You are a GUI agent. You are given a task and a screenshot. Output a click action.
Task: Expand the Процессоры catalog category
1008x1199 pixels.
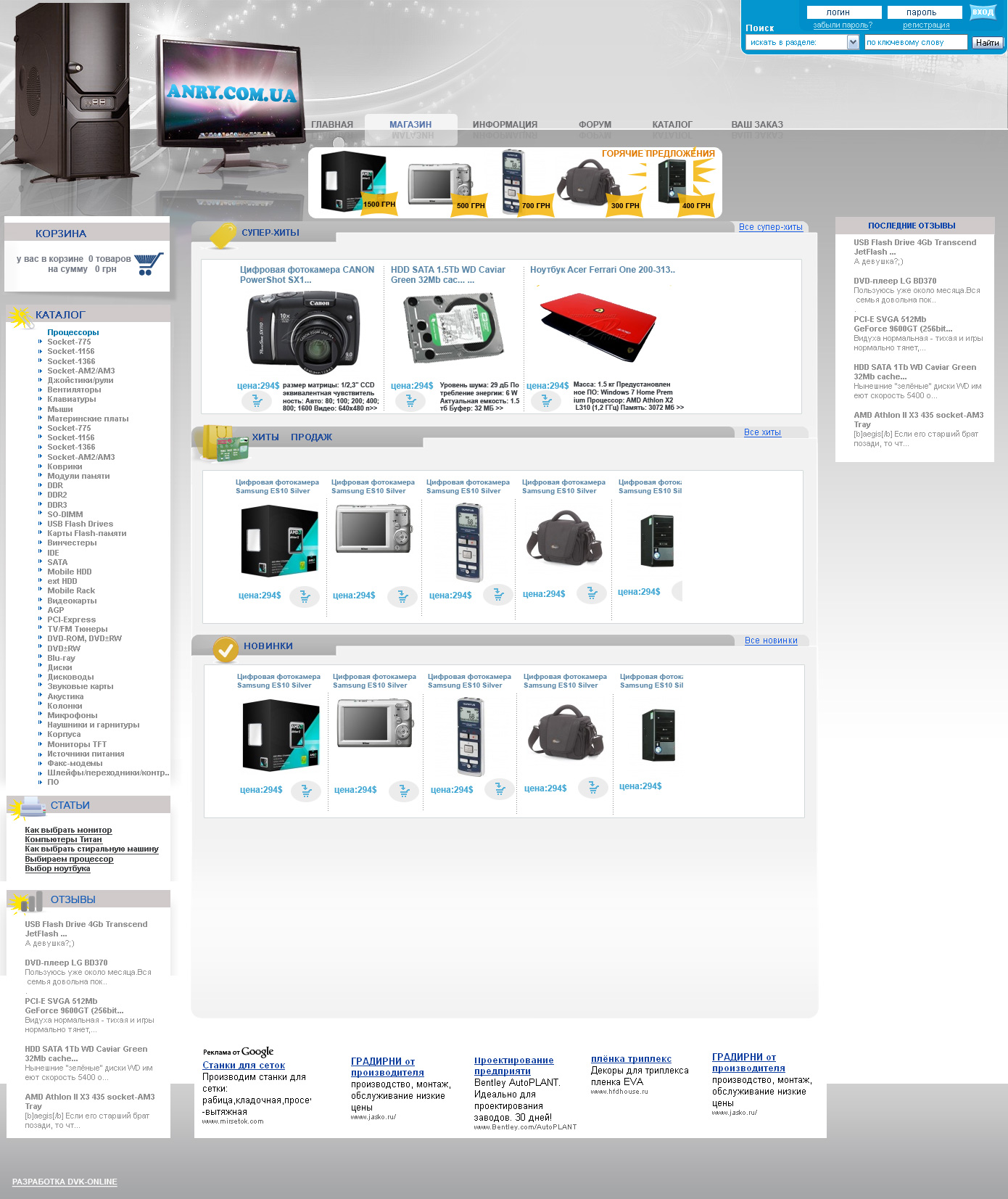tap(73, 332)
